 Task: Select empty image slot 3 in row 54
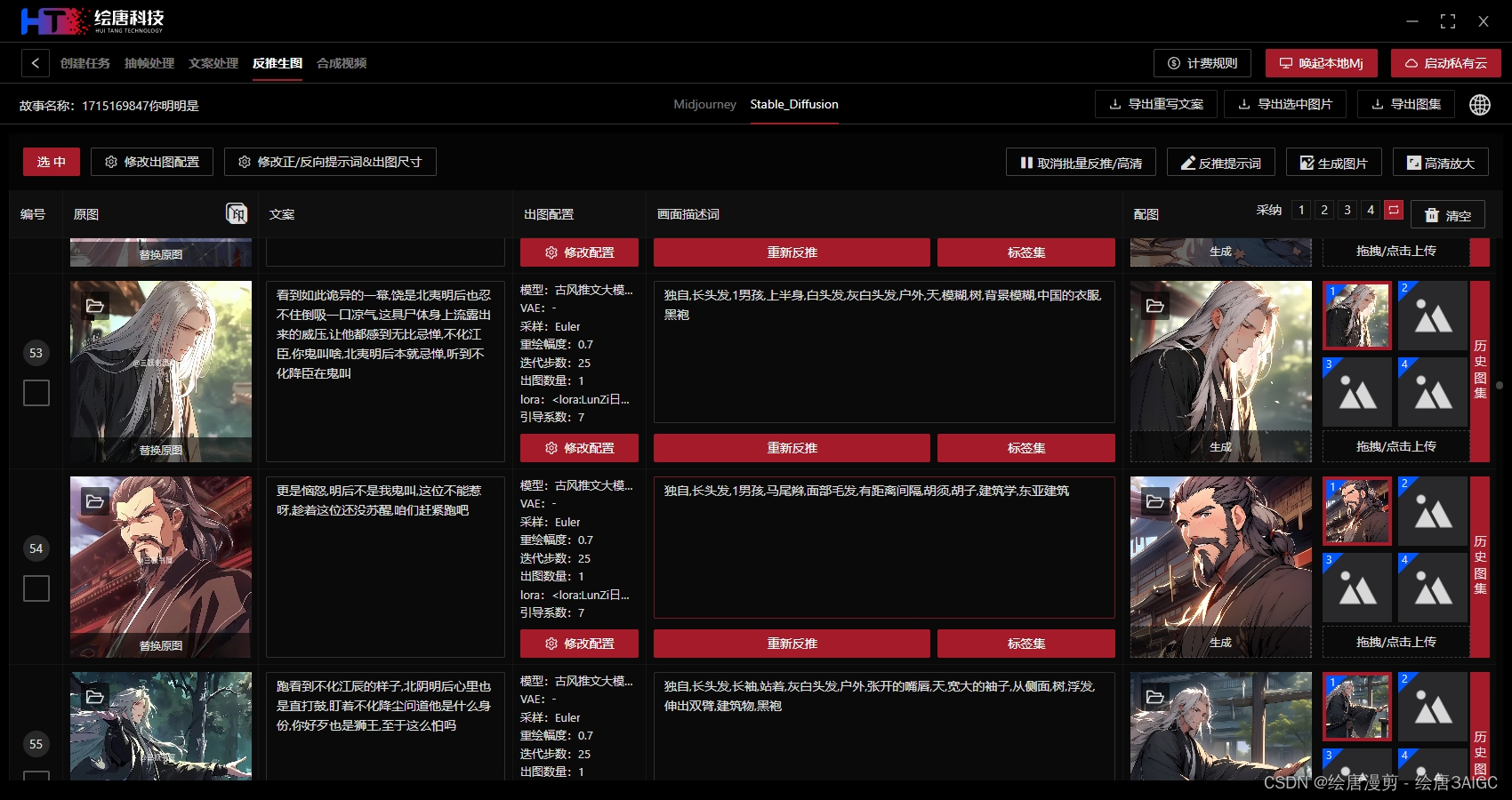click(x=1357, y=588)
